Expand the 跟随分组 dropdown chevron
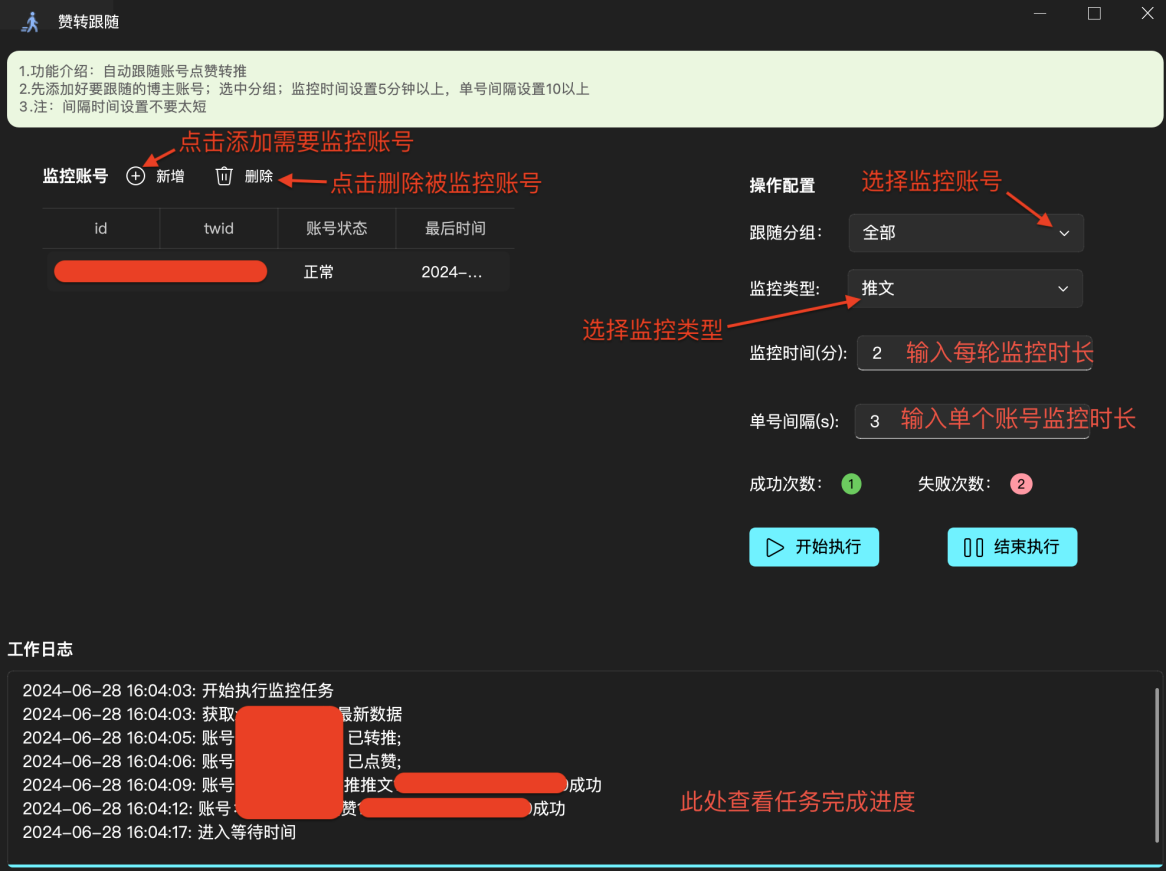The width and height of the screenshot is (1166, 871). click(x=1064, y=233)
